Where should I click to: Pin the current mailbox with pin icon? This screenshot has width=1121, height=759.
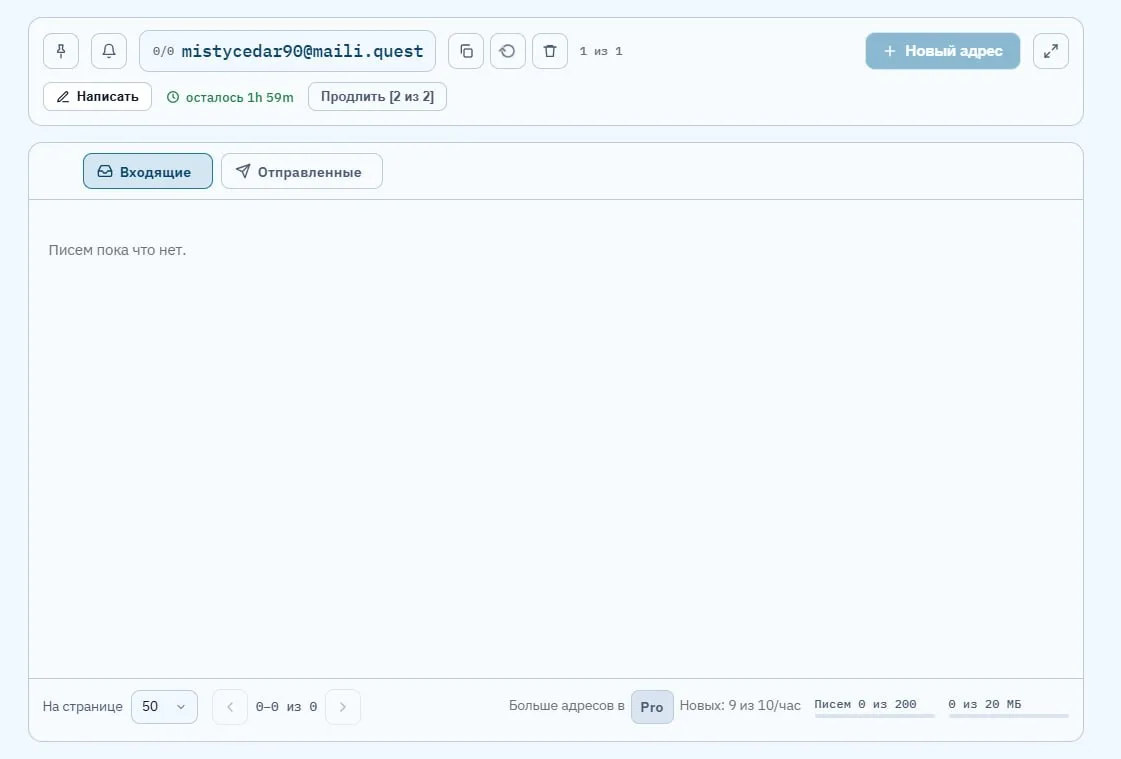pyautogui.click(x=61, y=51)
